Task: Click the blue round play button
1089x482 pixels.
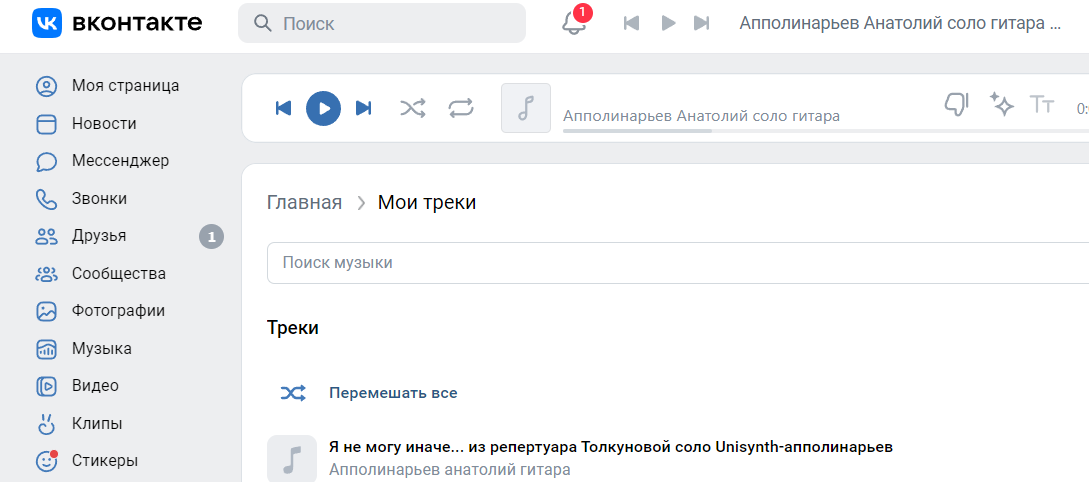Action: 324,108
